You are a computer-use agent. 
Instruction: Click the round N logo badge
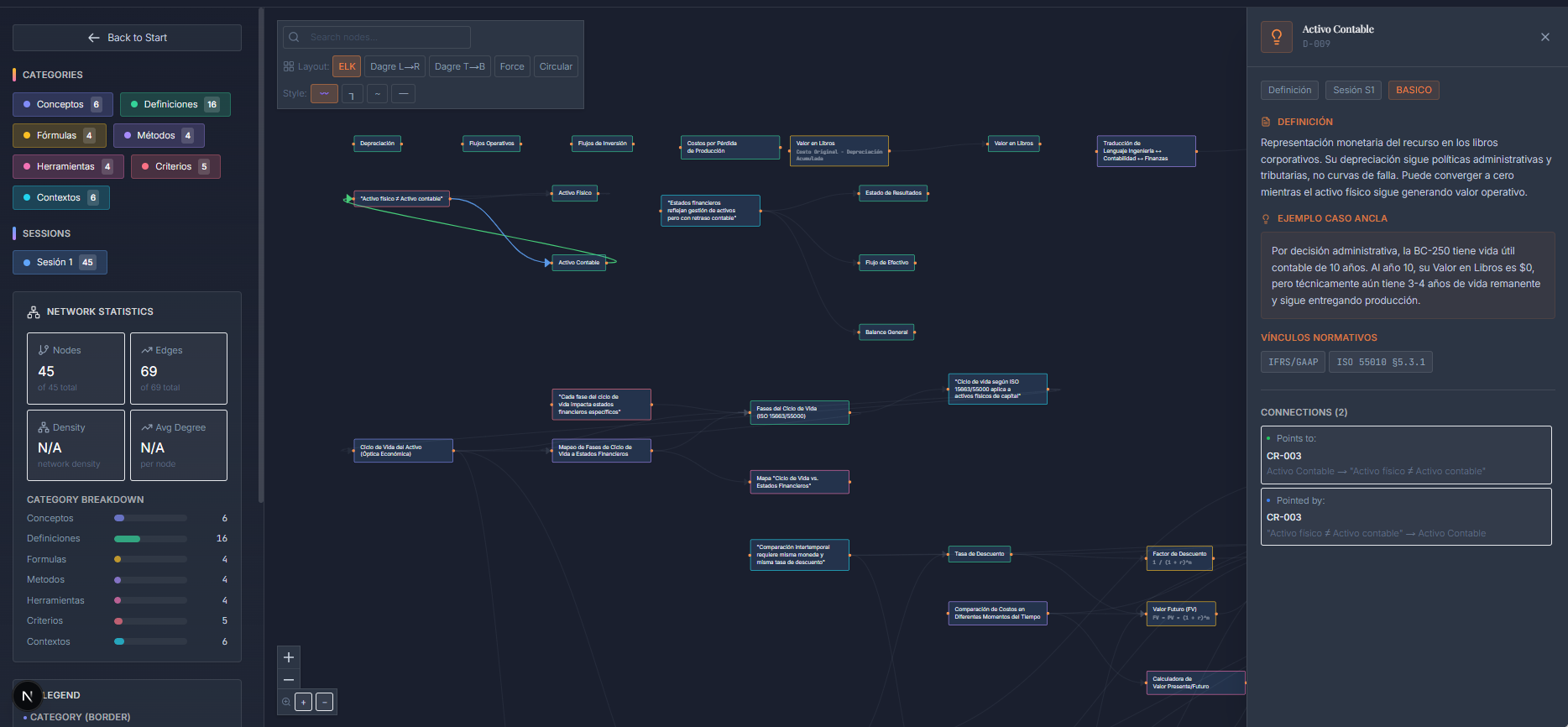[x=27, y=695]
